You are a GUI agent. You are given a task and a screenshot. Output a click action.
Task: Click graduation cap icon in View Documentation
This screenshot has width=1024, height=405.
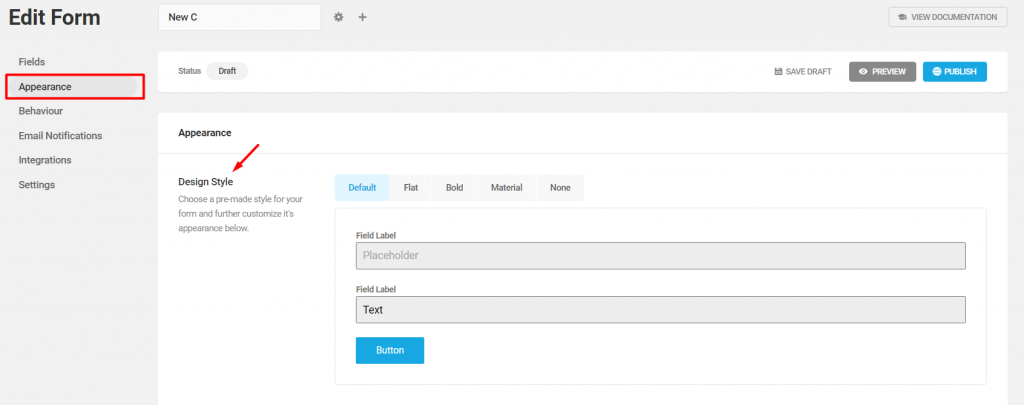coord(902,17)
